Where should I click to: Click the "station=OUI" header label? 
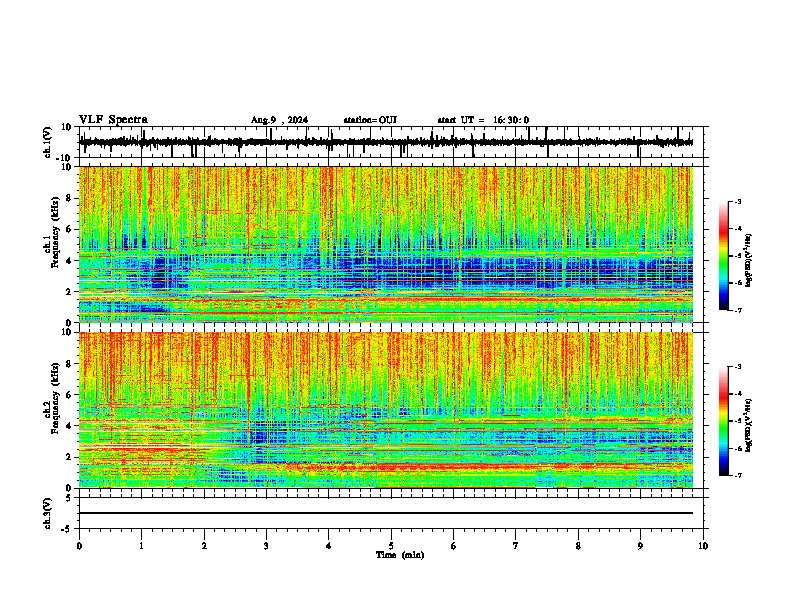370,120
